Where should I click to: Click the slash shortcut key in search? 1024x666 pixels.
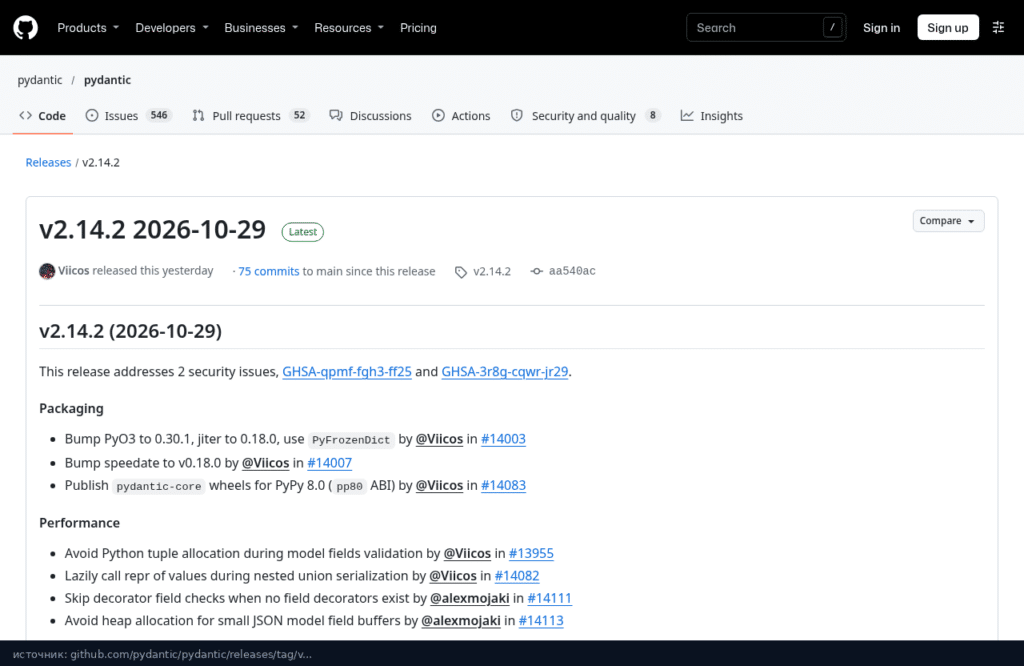(832, 27)
